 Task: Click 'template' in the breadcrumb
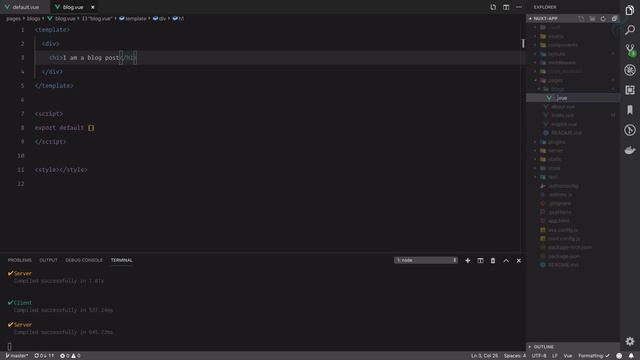pyautogui.click(x=133, y=18)
